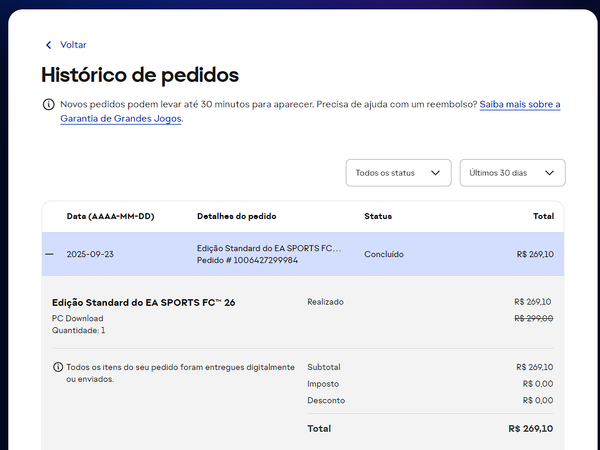Open the Últimos 30 dias dropdown
This screenshot has width=600, height=450.
coord(512,173)
